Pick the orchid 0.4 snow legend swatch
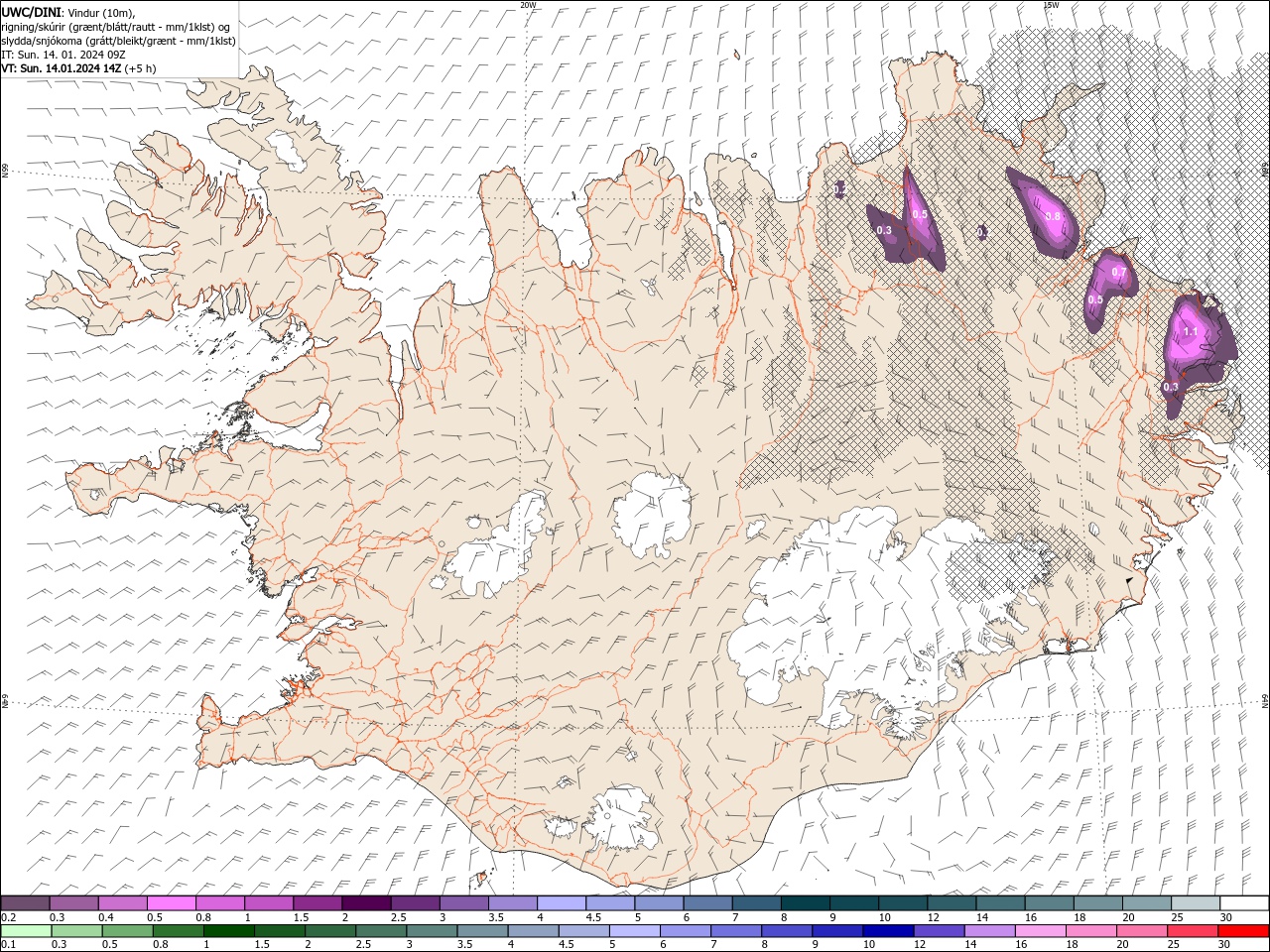This screenshot has height=952, width=1270. tap(122, 903)
